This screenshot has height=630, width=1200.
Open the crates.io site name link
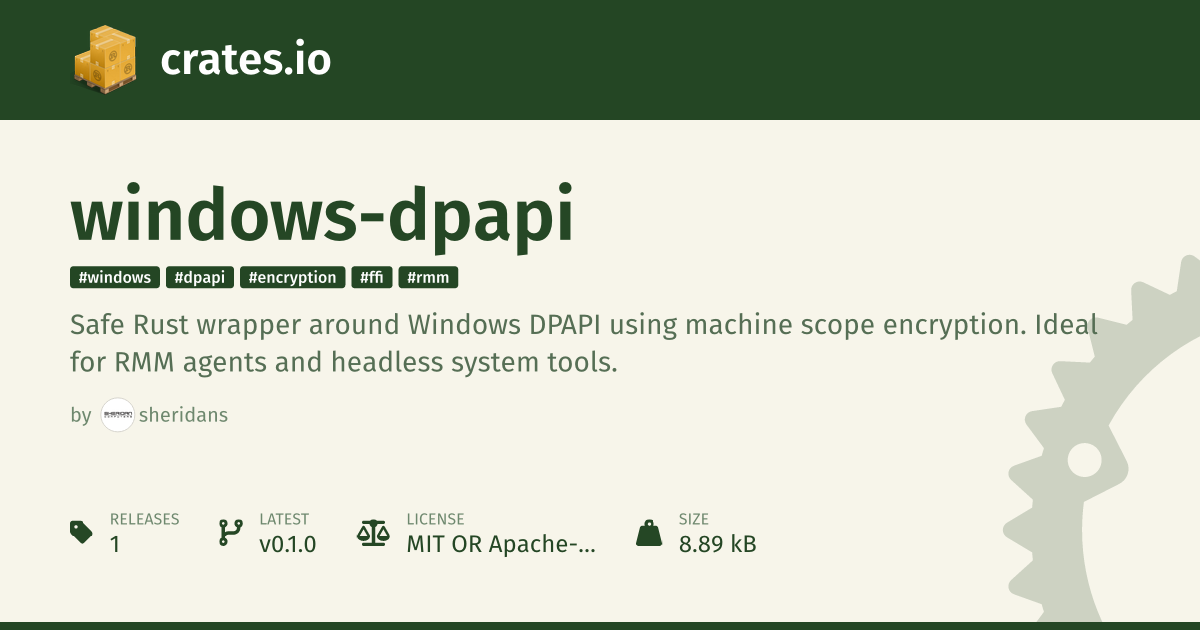click(x=245, y=60)
